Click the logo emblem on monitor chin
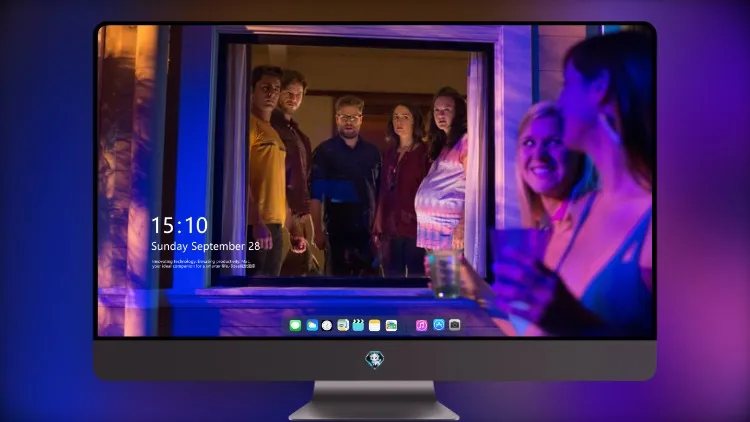This screenshot has height=422, width=750. pos(375,360)
